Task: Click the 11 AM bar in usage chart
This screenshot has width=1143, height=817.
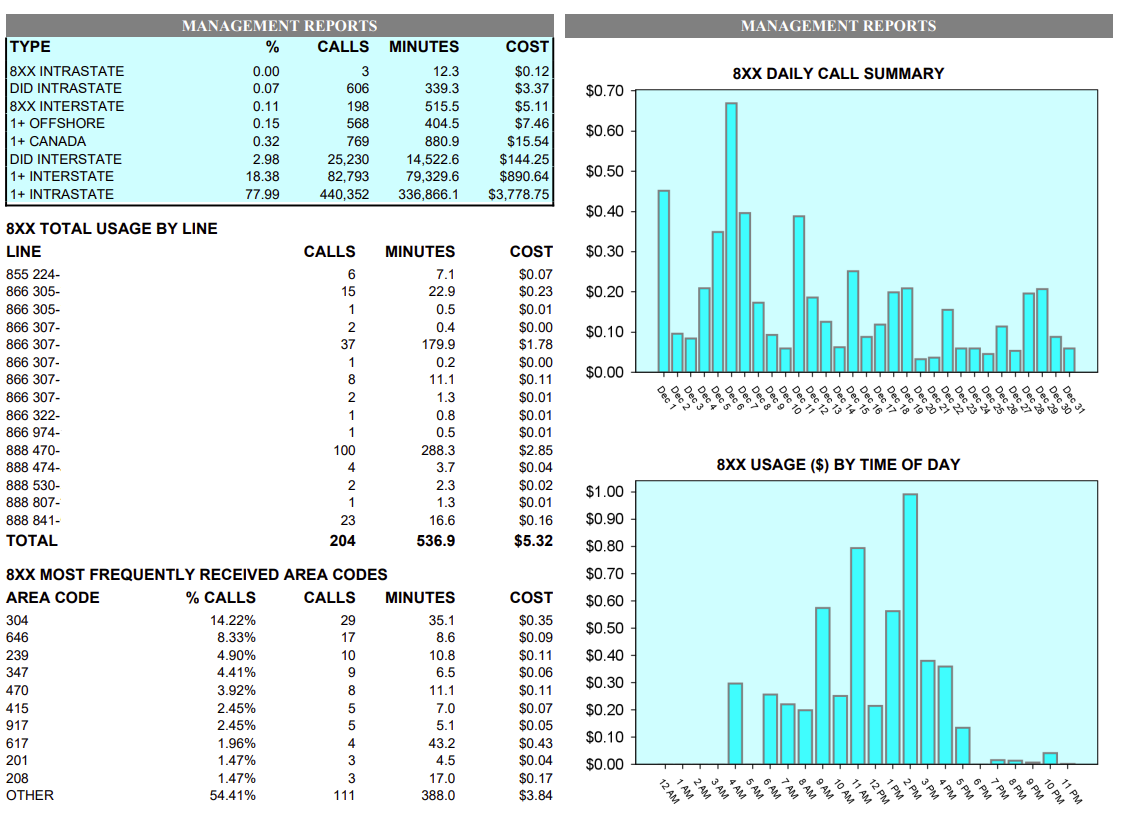Action: point(858,655)
